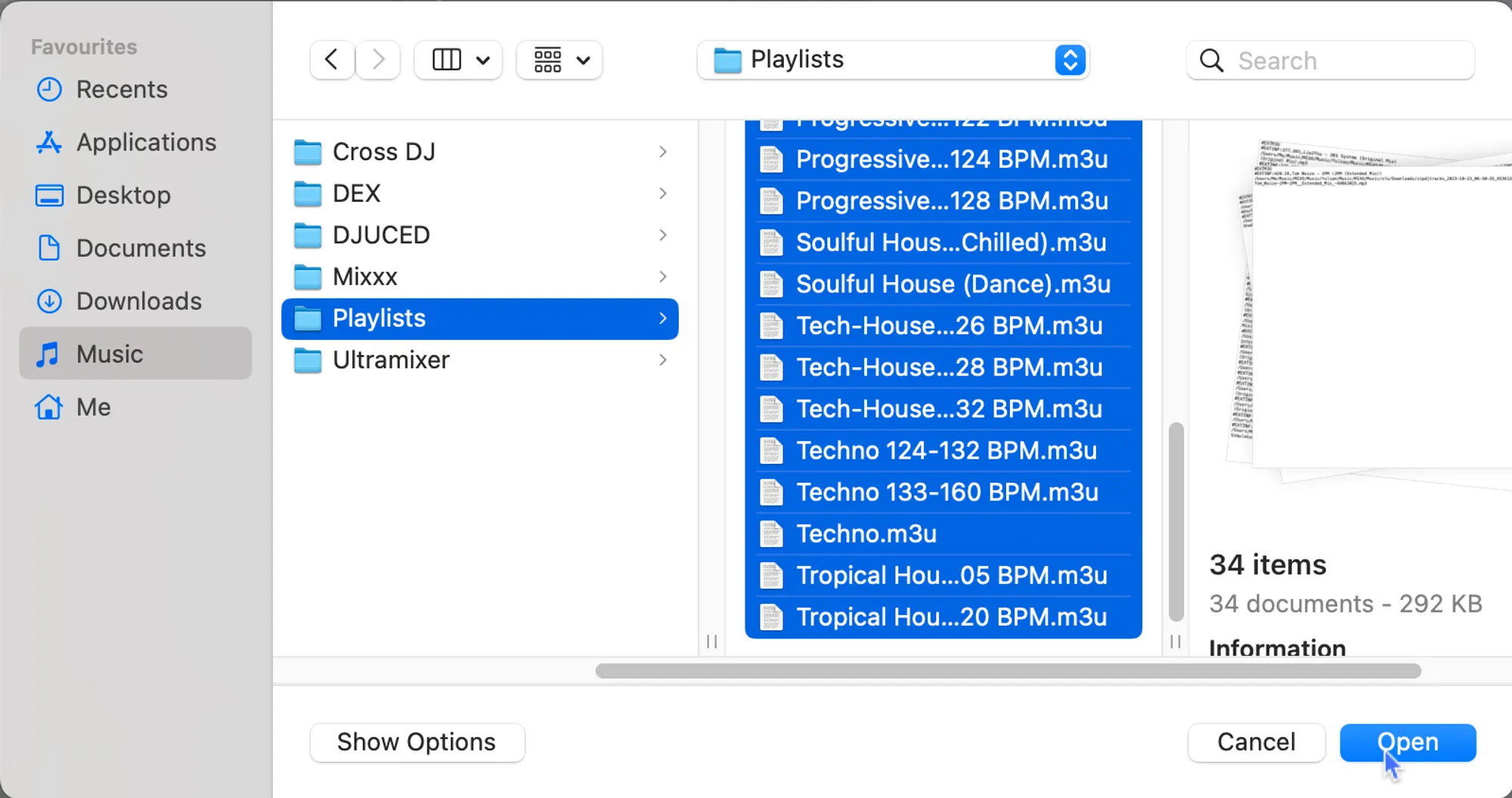Viewport: 1512px width, 798px height.
Task: Click the back navigation arrow
Action: (331, 60)
